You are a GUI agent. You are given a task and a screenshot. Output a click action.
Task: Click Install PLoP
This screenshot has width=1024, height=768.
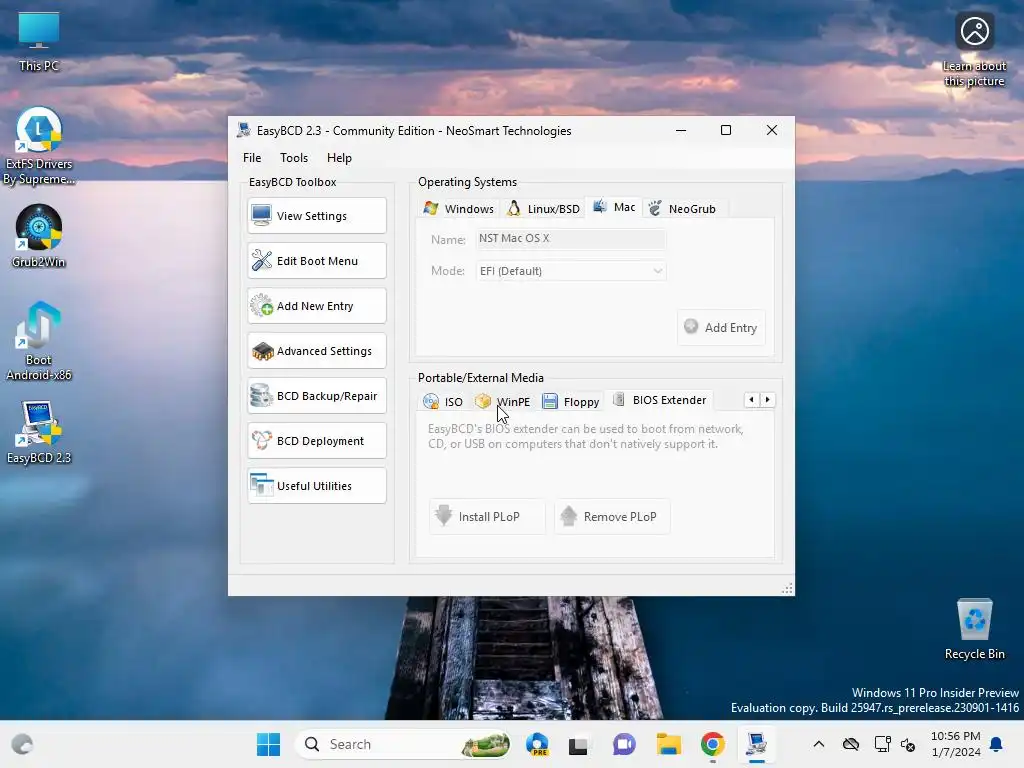point(487,517)
